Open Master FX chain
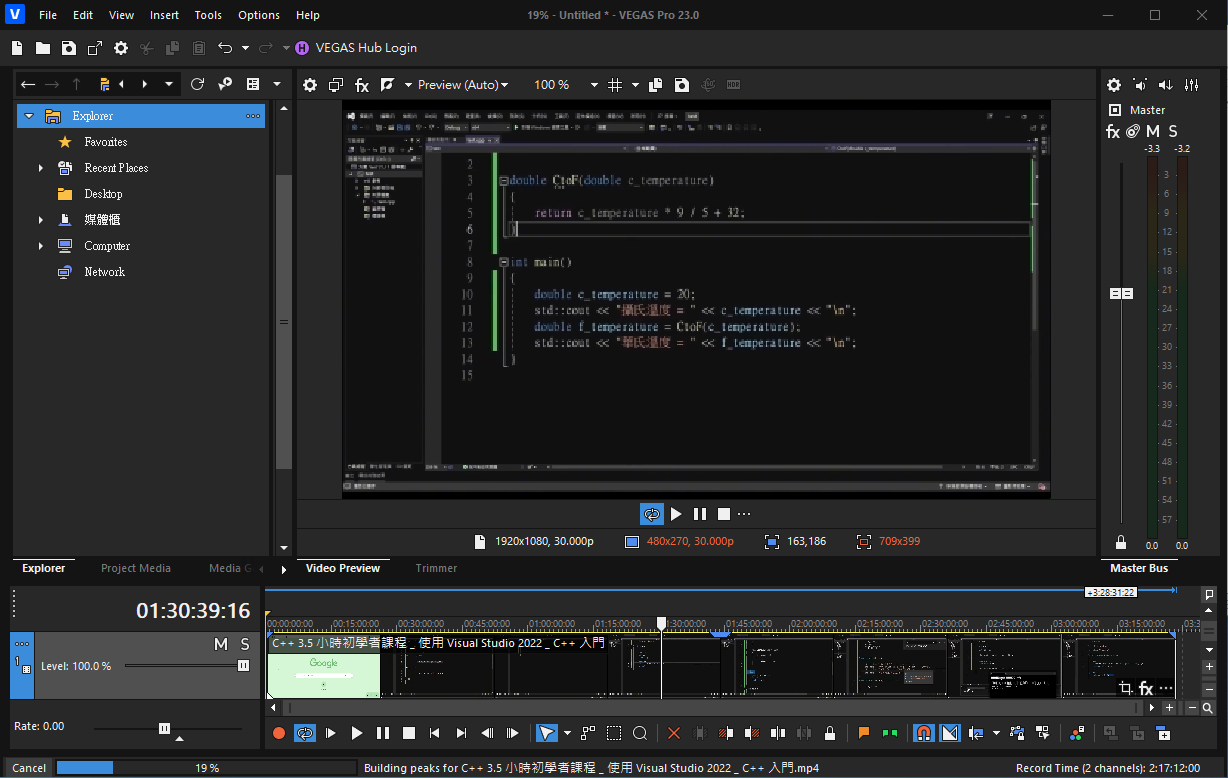1228x778 pixels. click(1113, 132)
